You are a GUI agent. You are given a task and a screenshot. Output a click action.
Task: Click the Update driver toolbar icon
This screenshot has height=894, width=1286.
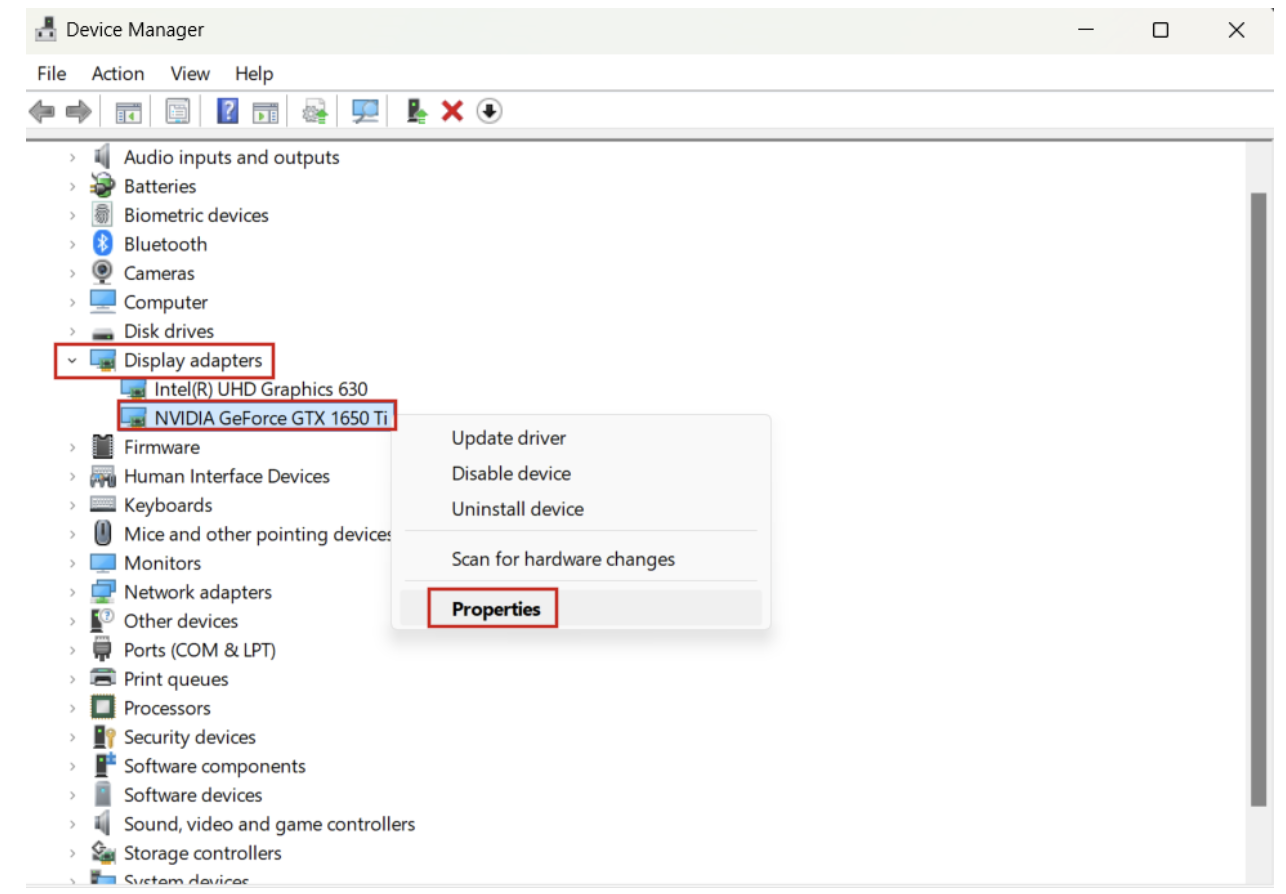[315, 112]
